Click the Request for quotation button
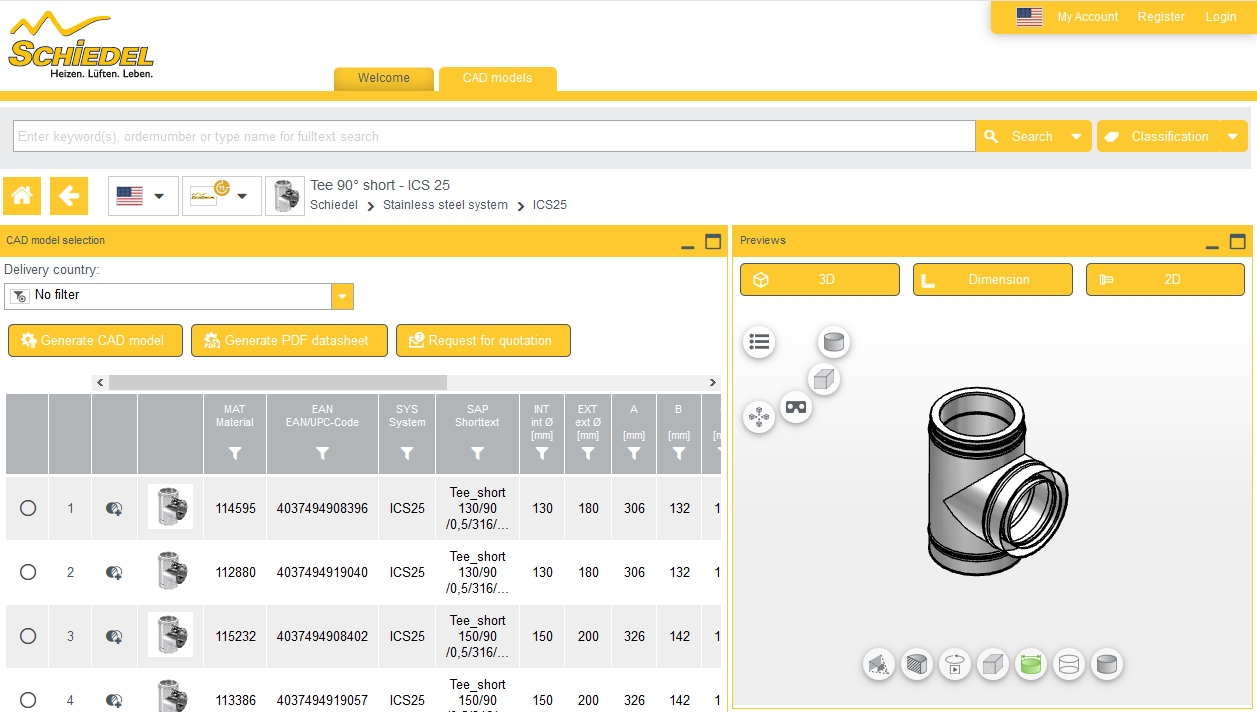 483,340
